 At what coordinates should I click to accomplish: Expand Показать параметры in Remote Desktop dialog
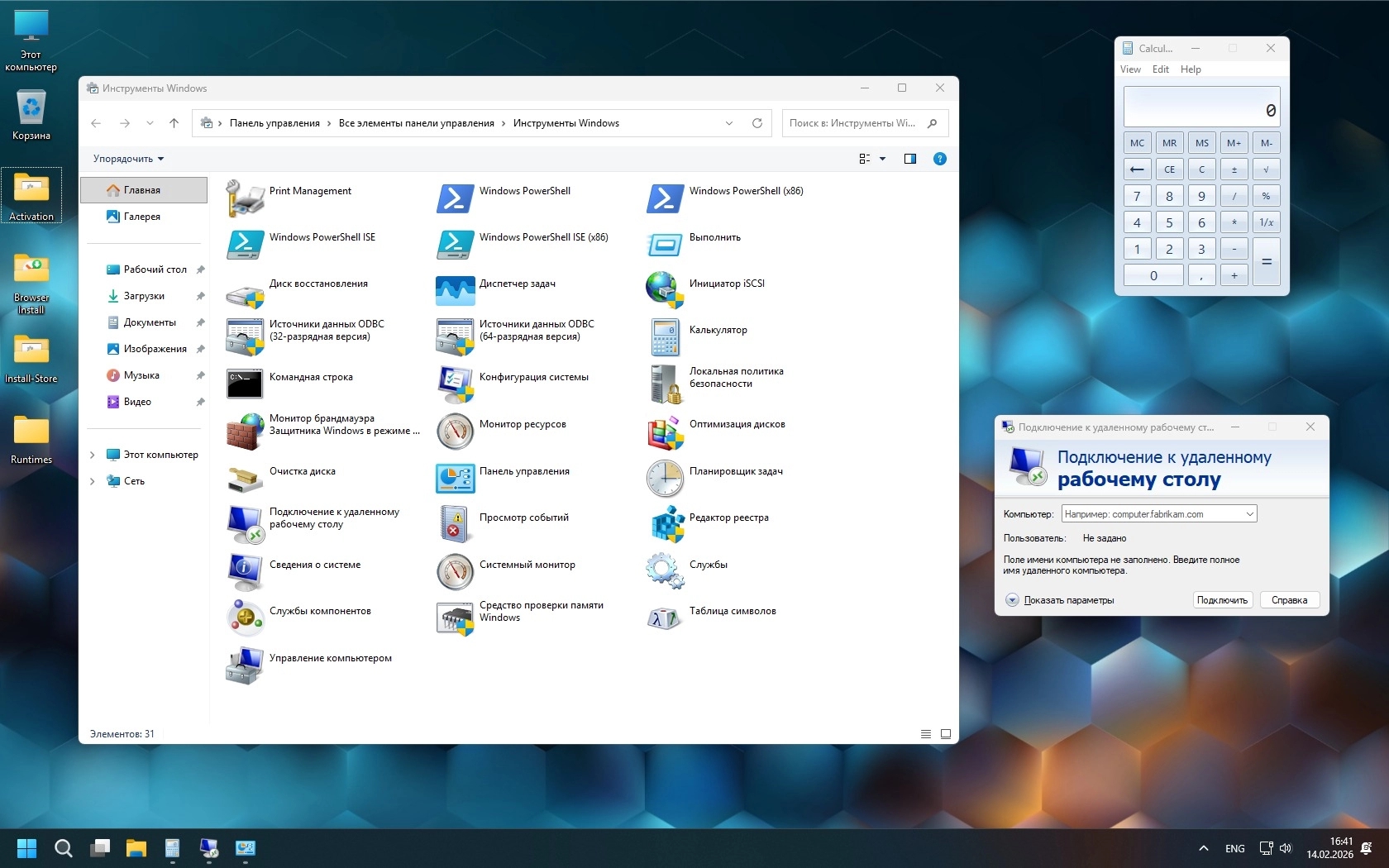point(1013,600)
